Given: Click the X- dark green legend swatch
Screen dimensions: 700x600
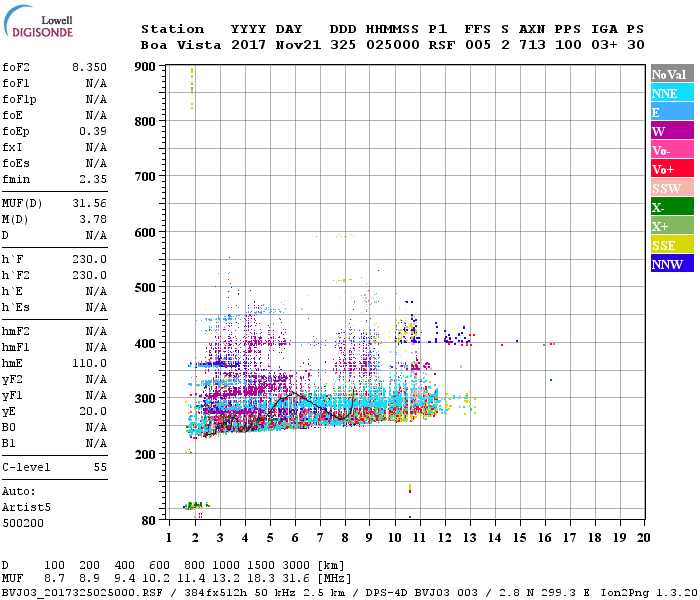Looking at the screenshot, I should point(672,207).
